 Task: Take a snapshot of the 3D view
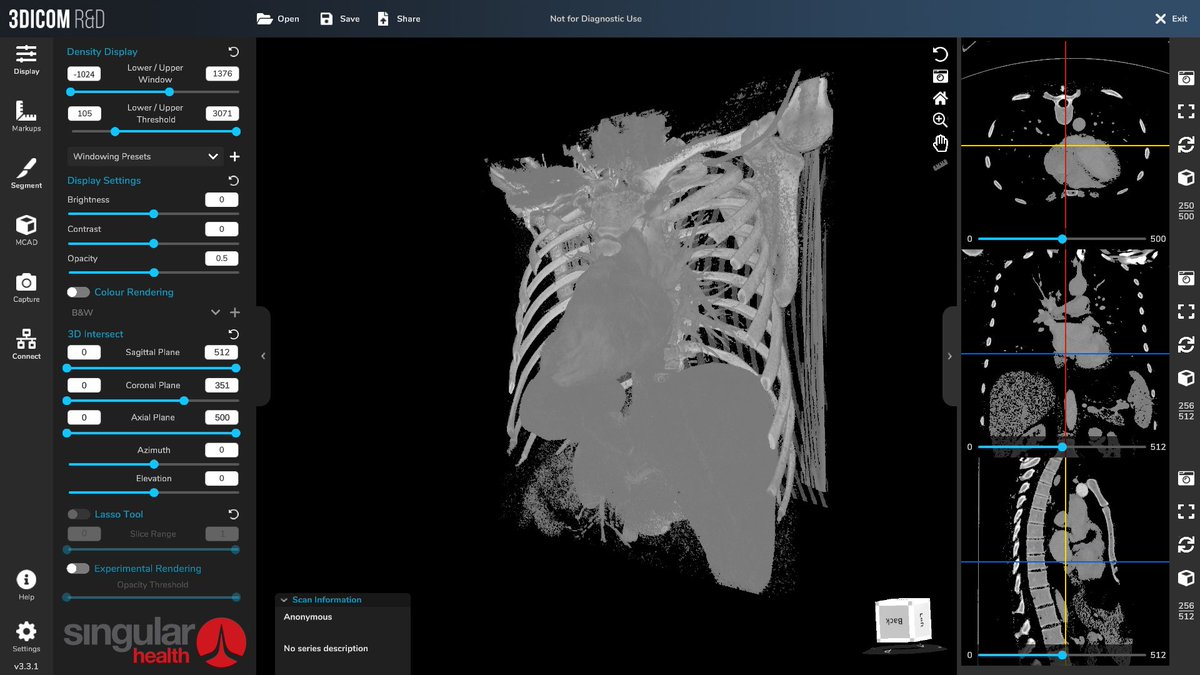[x=940, y=76]
